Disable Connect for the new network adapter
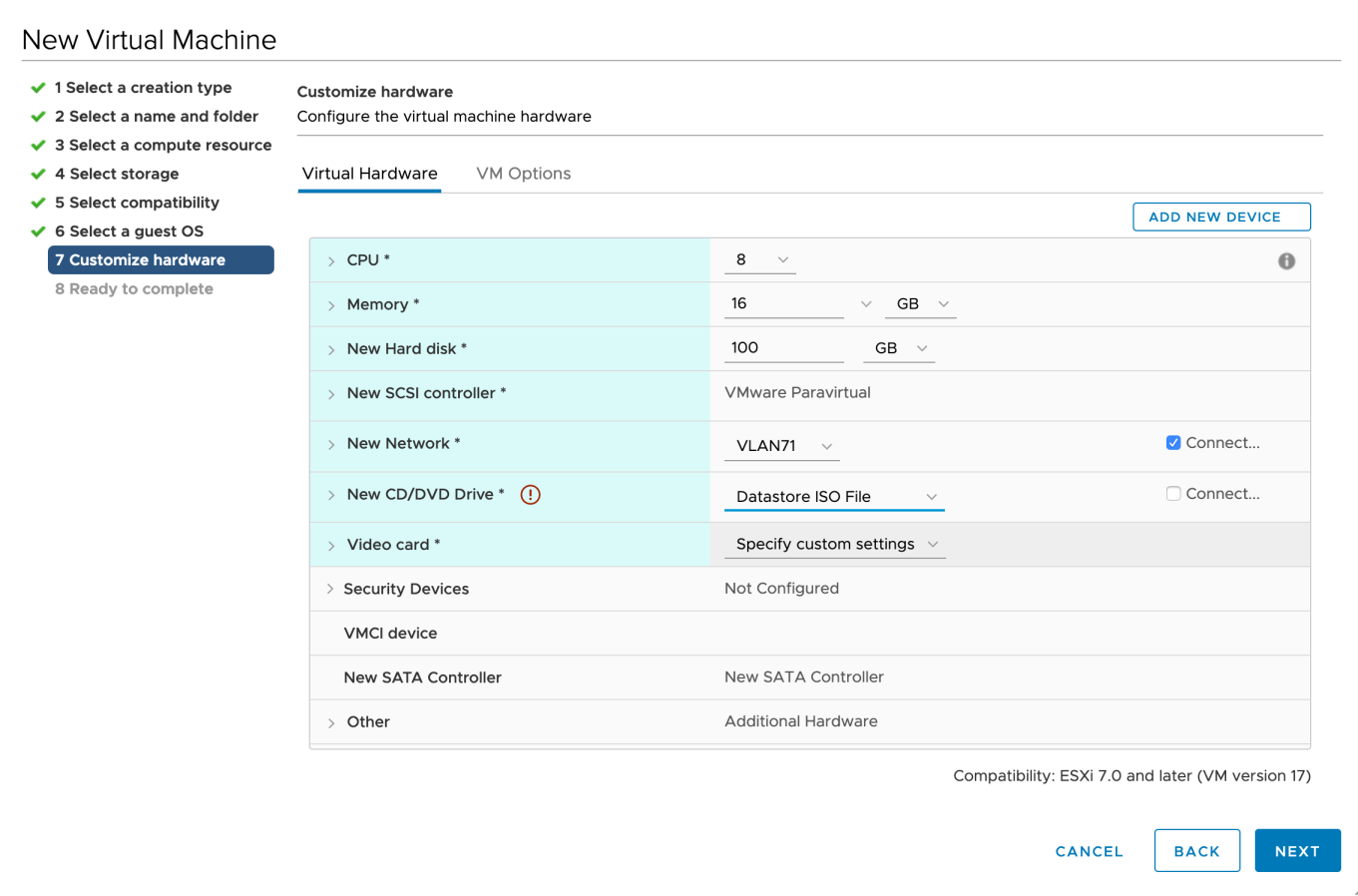This screenshot has width=1358, height=896. [x=1173, y=442]
